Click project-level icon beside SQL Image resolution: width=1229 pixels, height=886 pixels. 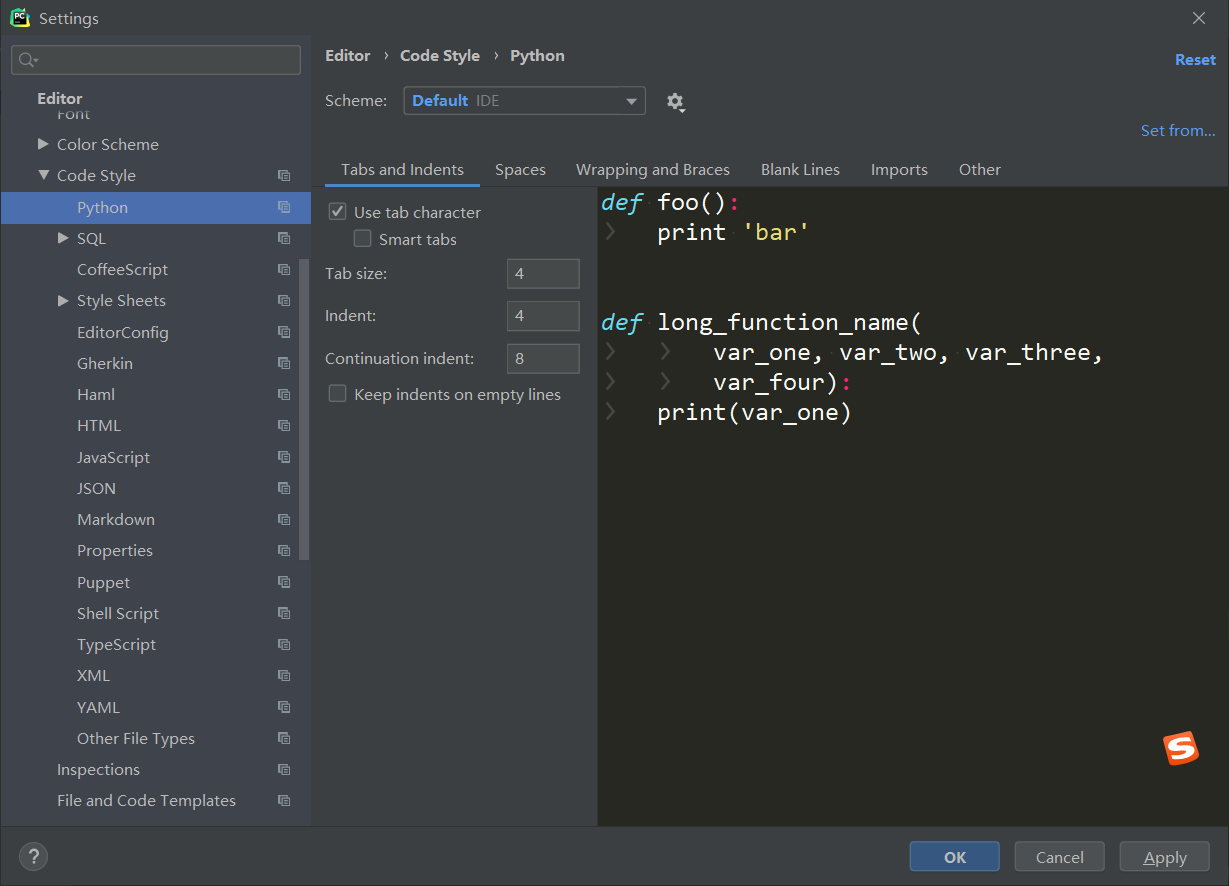(x=284, y=239)
